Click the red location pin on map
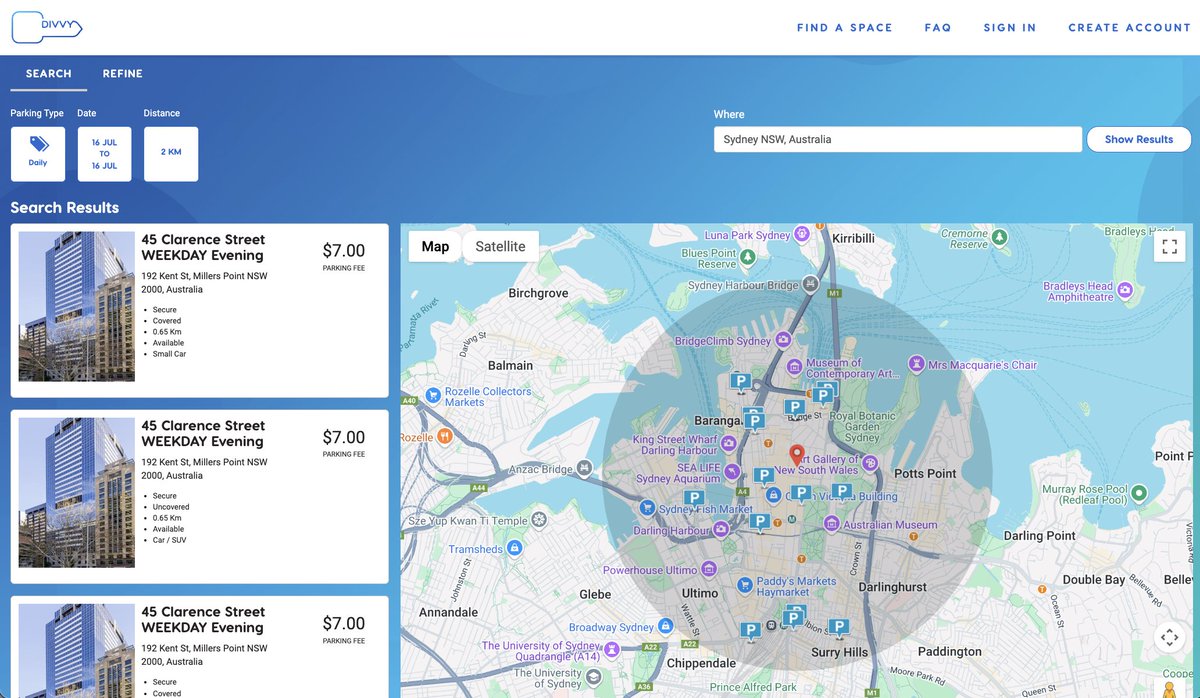Screen dimensions: 1200x698 [797, 456]
